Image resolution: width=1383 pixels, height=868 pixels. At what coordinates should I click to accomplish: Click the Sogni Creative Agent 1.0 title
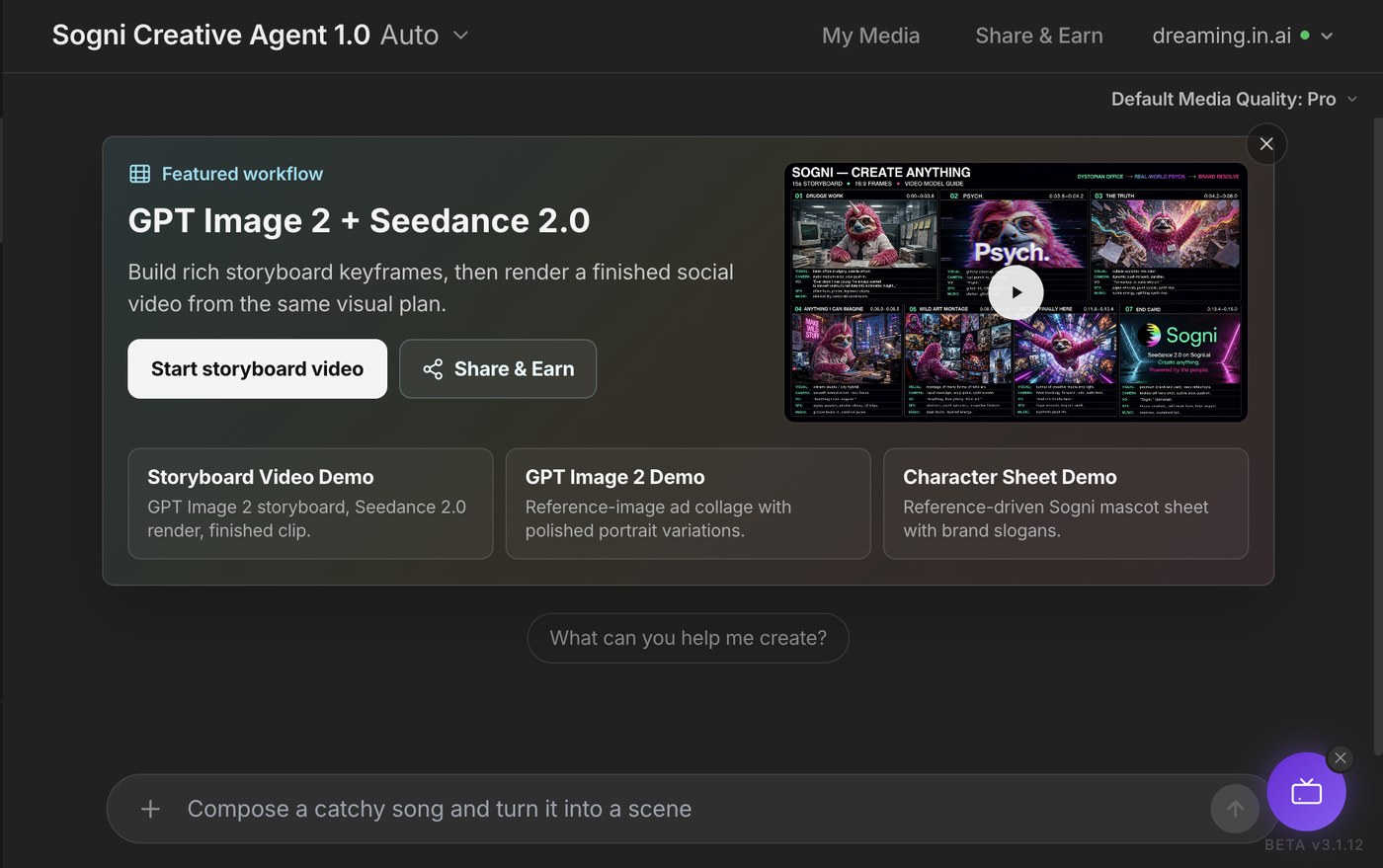(x=210, y=35)
